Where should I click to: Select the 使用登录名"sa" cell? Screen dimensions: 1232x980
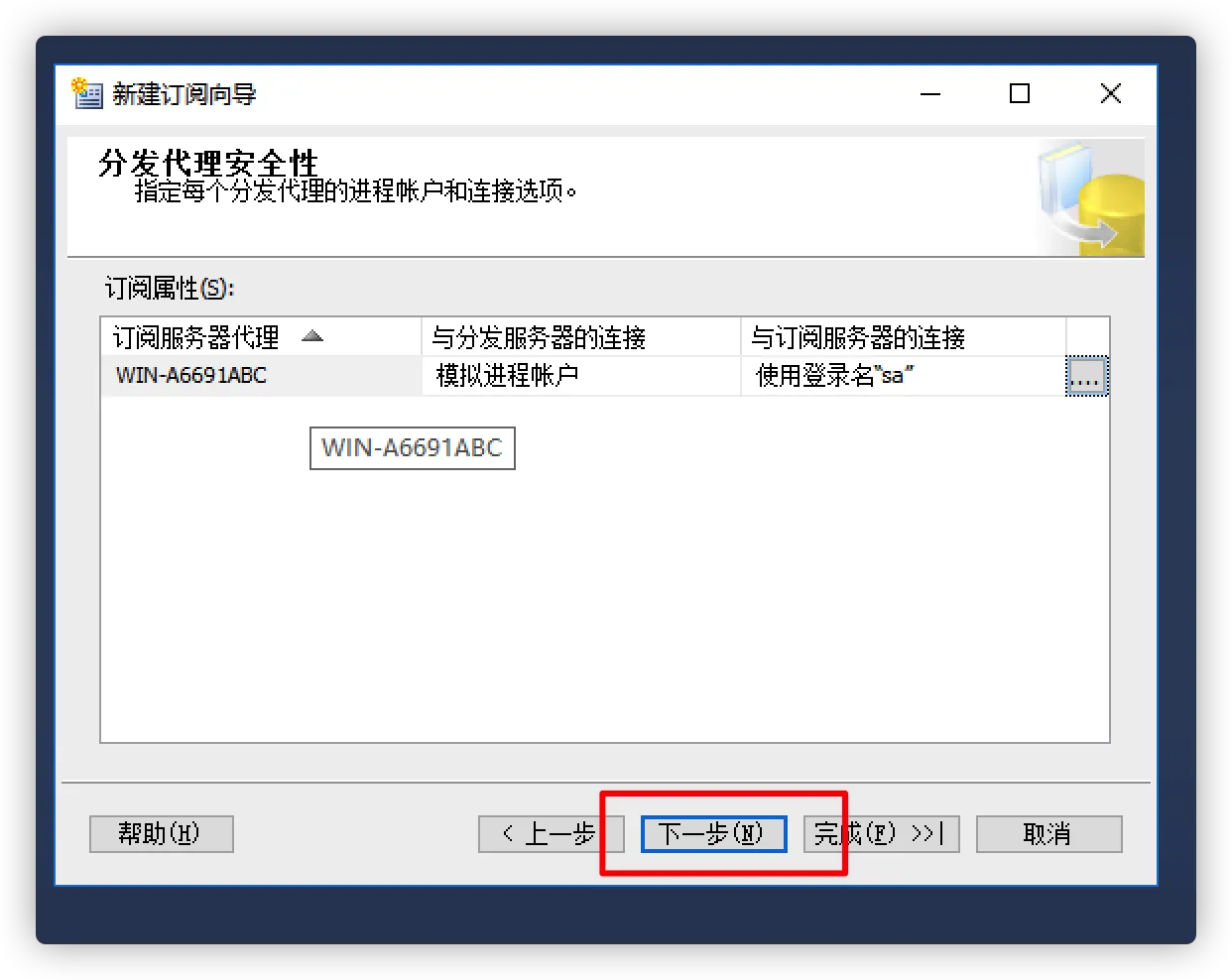pyautogui.click(x=904, y=376)
